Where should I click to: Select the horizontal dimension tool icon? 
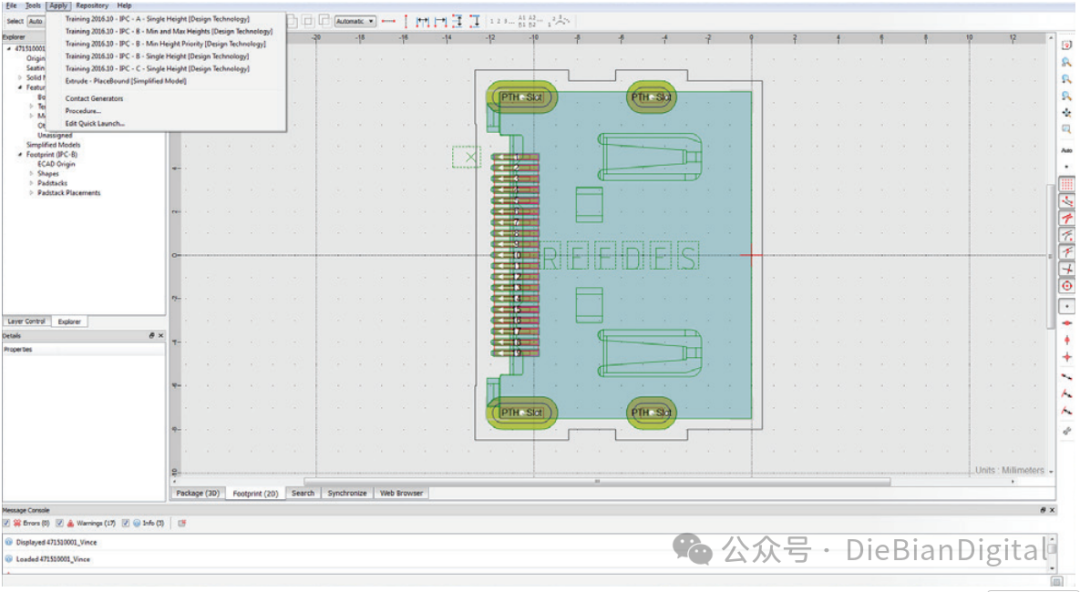coord(388,21)
